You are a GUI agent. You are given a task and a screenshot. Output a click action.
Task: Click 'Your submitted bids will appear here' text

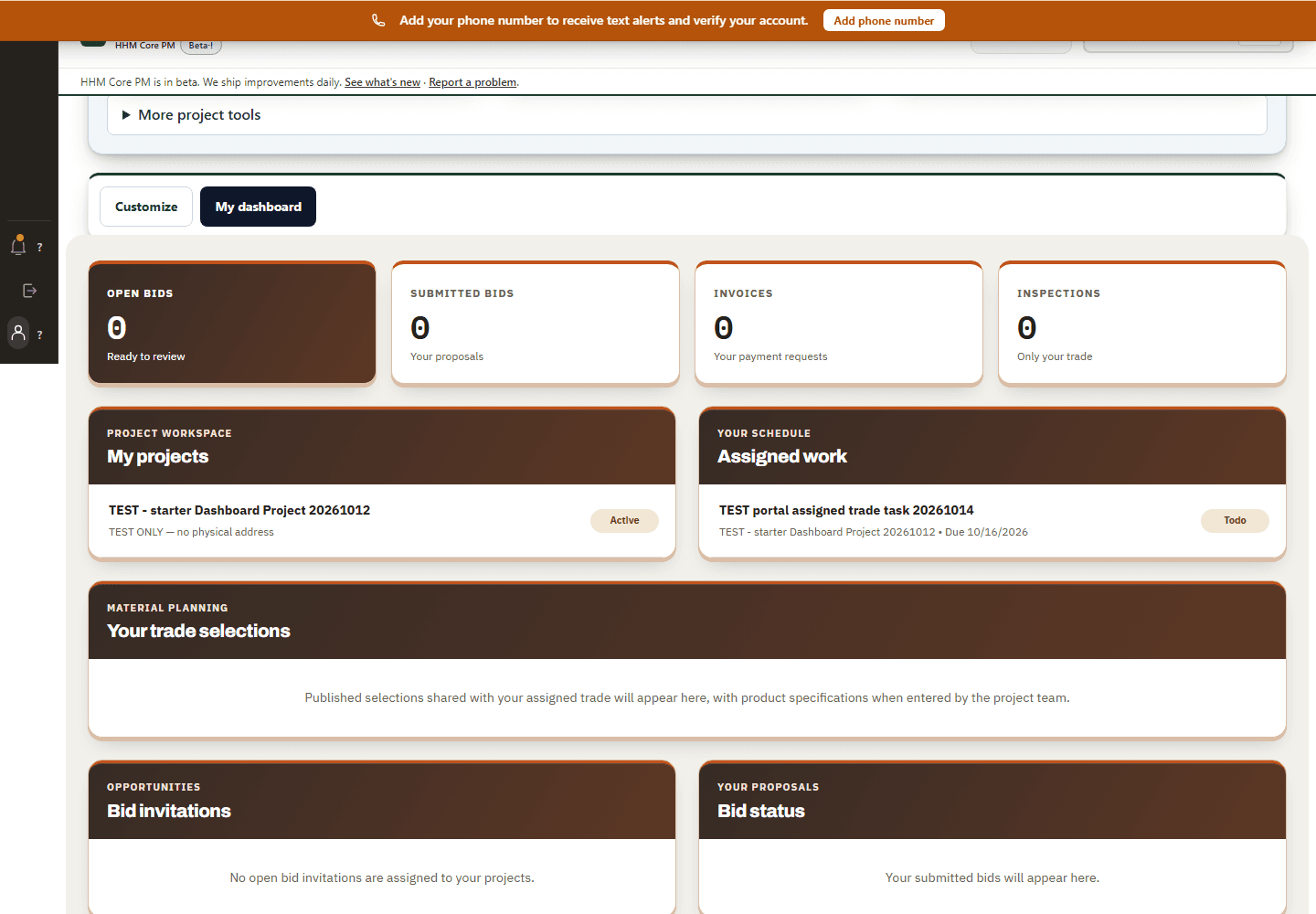992,877
